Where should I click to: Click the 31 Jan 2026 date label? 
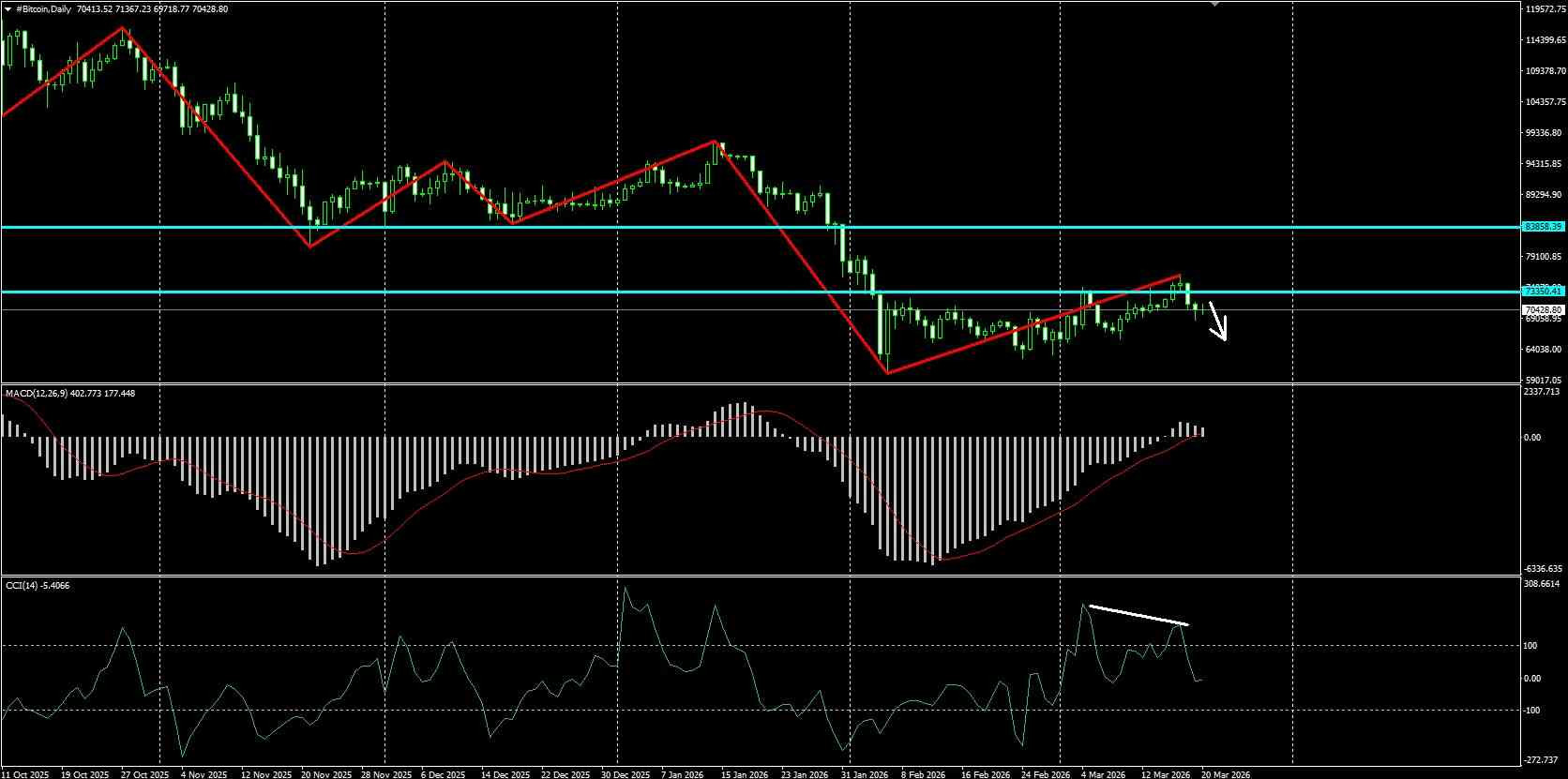[865, 774]
